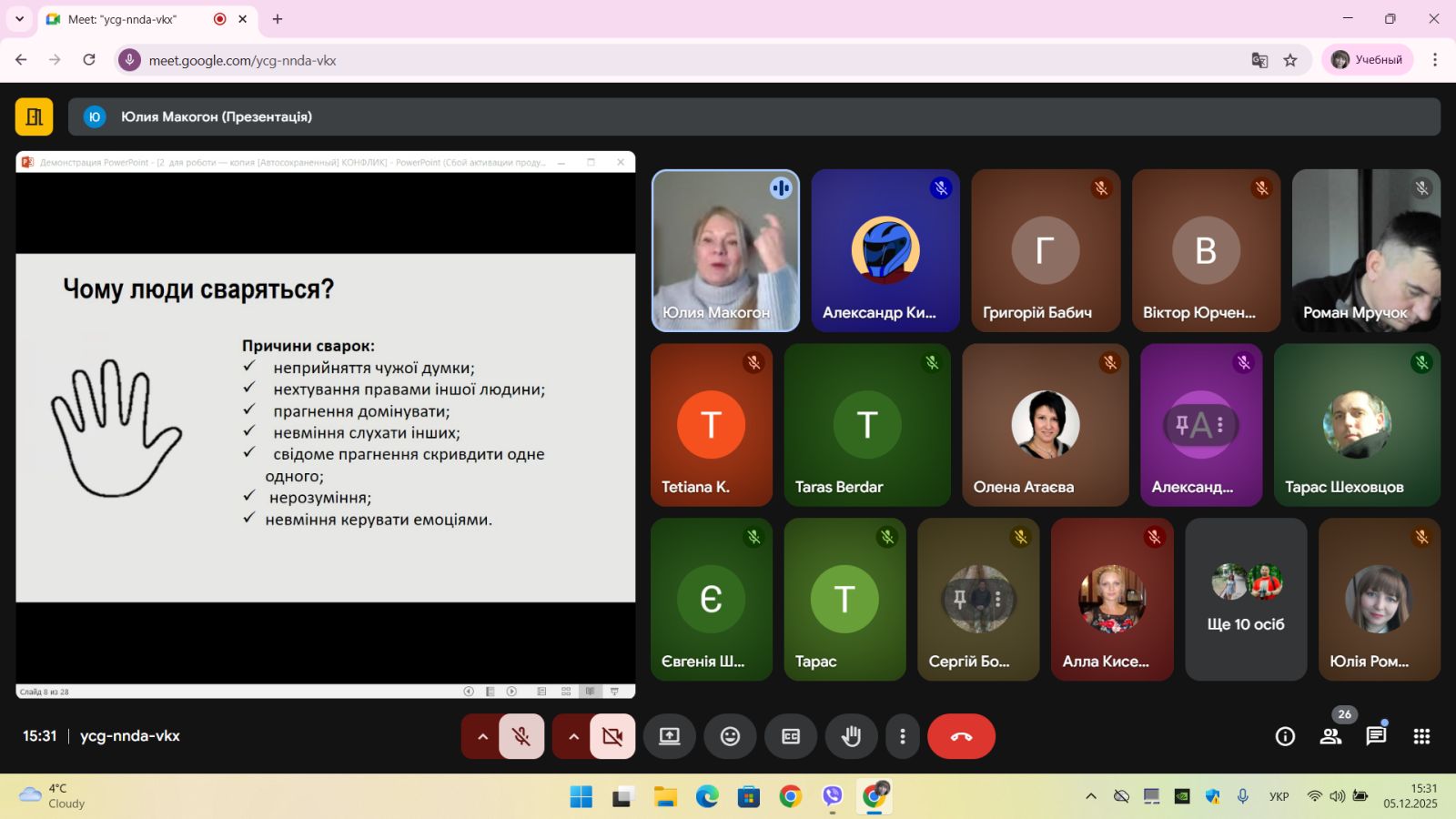Image resolution: width=1456 pixels, height=819 pixels.
Task: Leave the call with red hangup button
Action: click(x=961, y=736)
